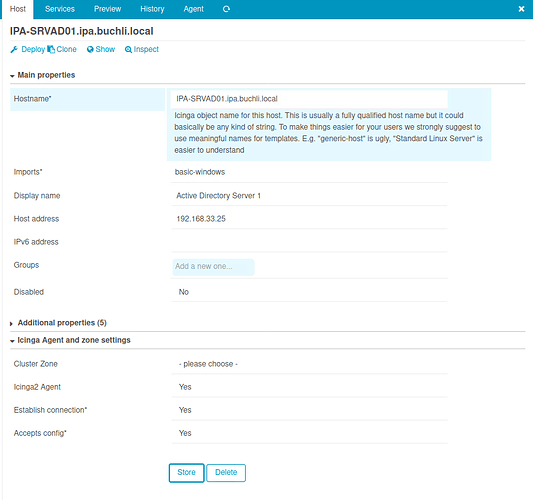Click the Inspect magnifier icon
Image resolution: width=533 pixels, height=500 pixels.
[128, 50]
